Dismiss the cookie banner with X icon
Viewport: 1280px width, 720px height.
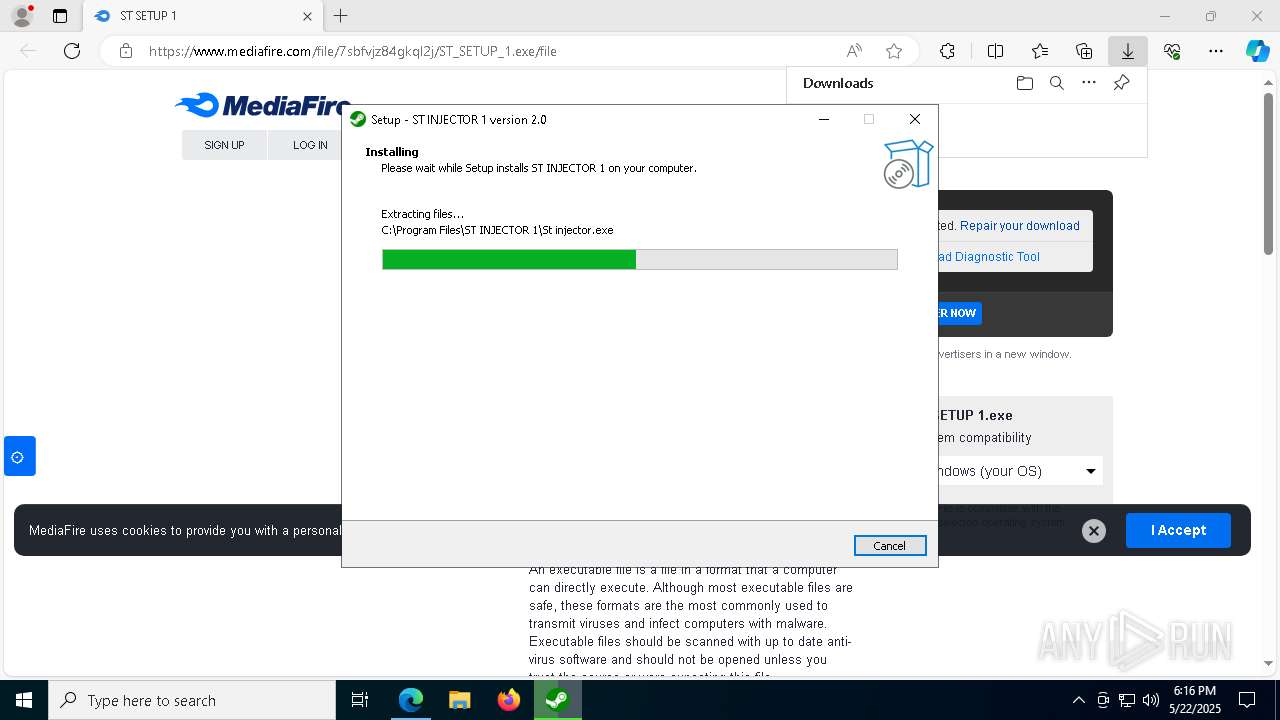pos(1094,531)
